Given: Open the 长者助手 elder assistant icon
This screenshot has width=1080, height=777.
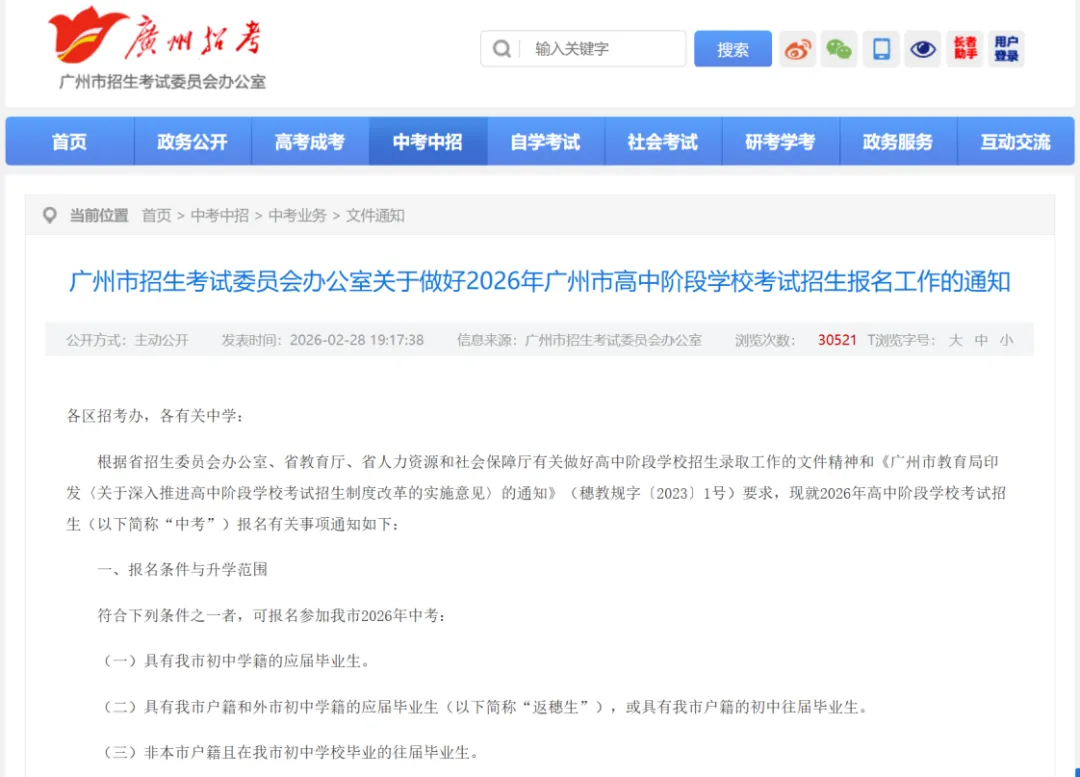Looking at the screenshot, I should 964,49.
